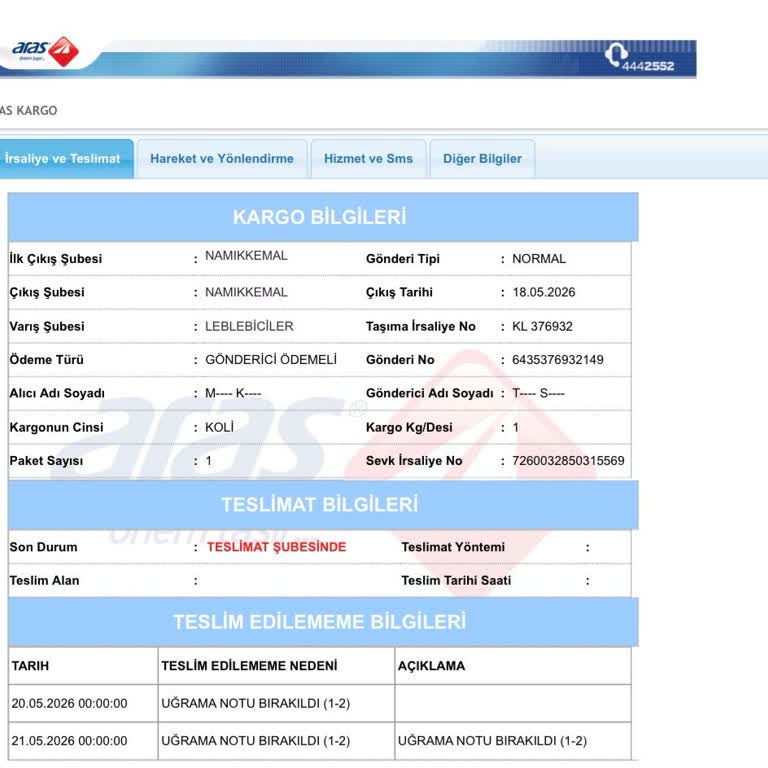Click payment type GÖNDERİCİ ÖDEMELİ
Viewport: 768px width, 768px height.
click(271, 360)
